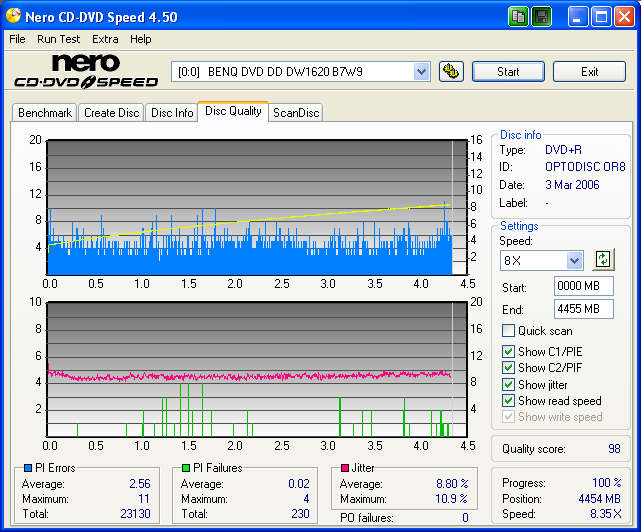Click the PO failures value 0
Screen dimensions: 641x532
point(465,518)
